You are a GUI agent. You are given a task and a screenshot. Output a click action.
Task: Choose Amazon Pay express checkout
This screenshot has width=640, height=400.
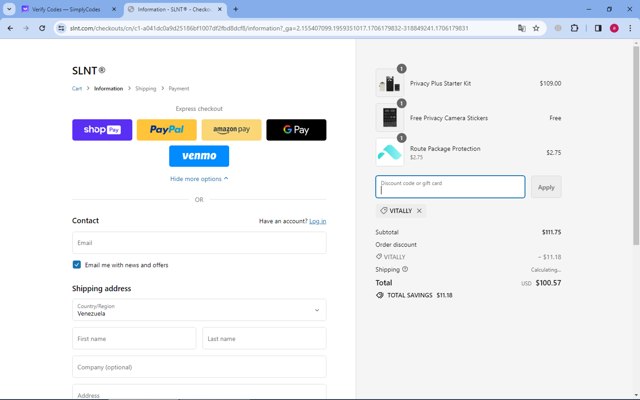[231, 130]
